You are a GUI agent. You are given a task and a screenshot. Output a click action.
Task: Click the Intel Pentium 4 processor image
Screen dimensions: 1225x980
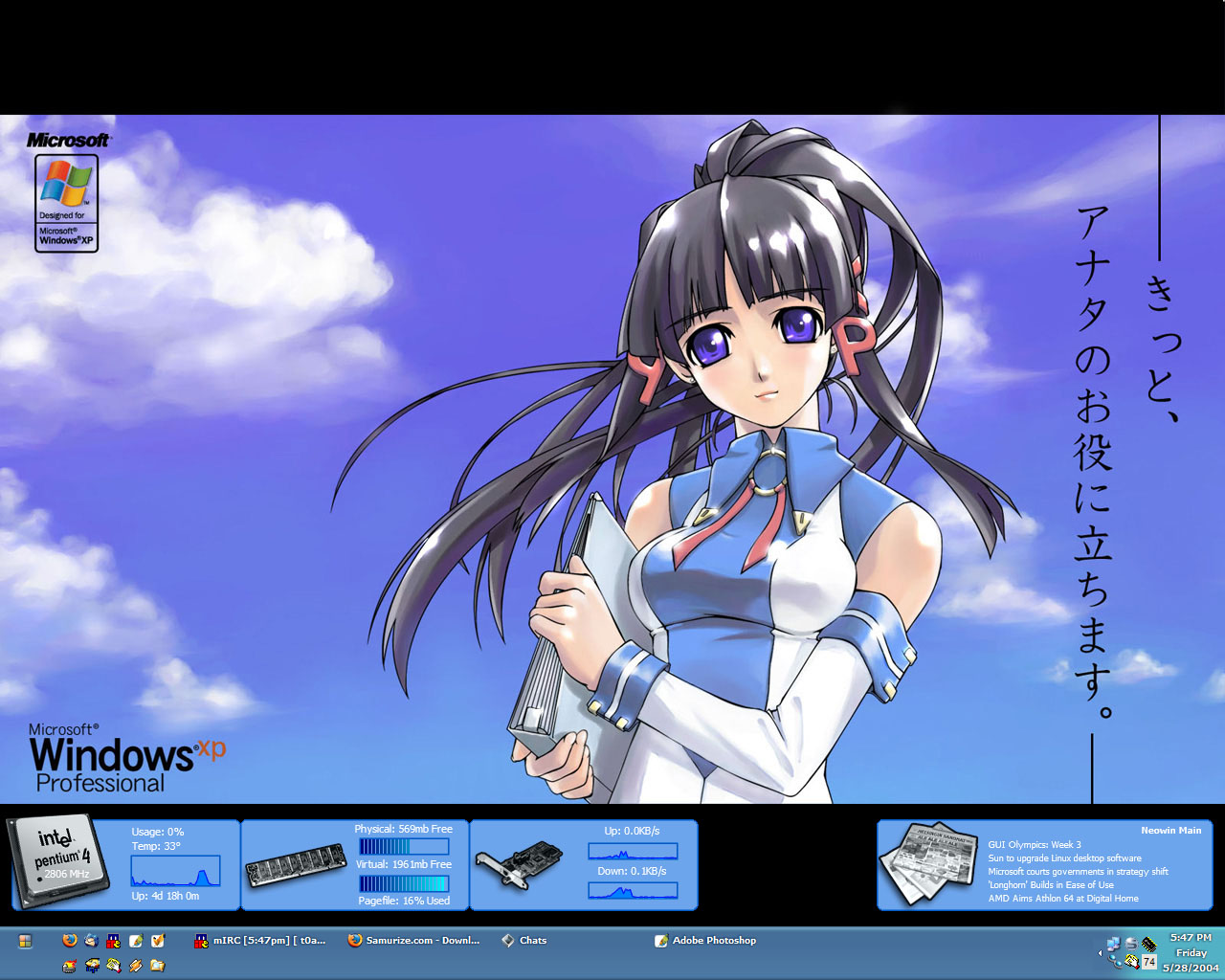(57, 859)
